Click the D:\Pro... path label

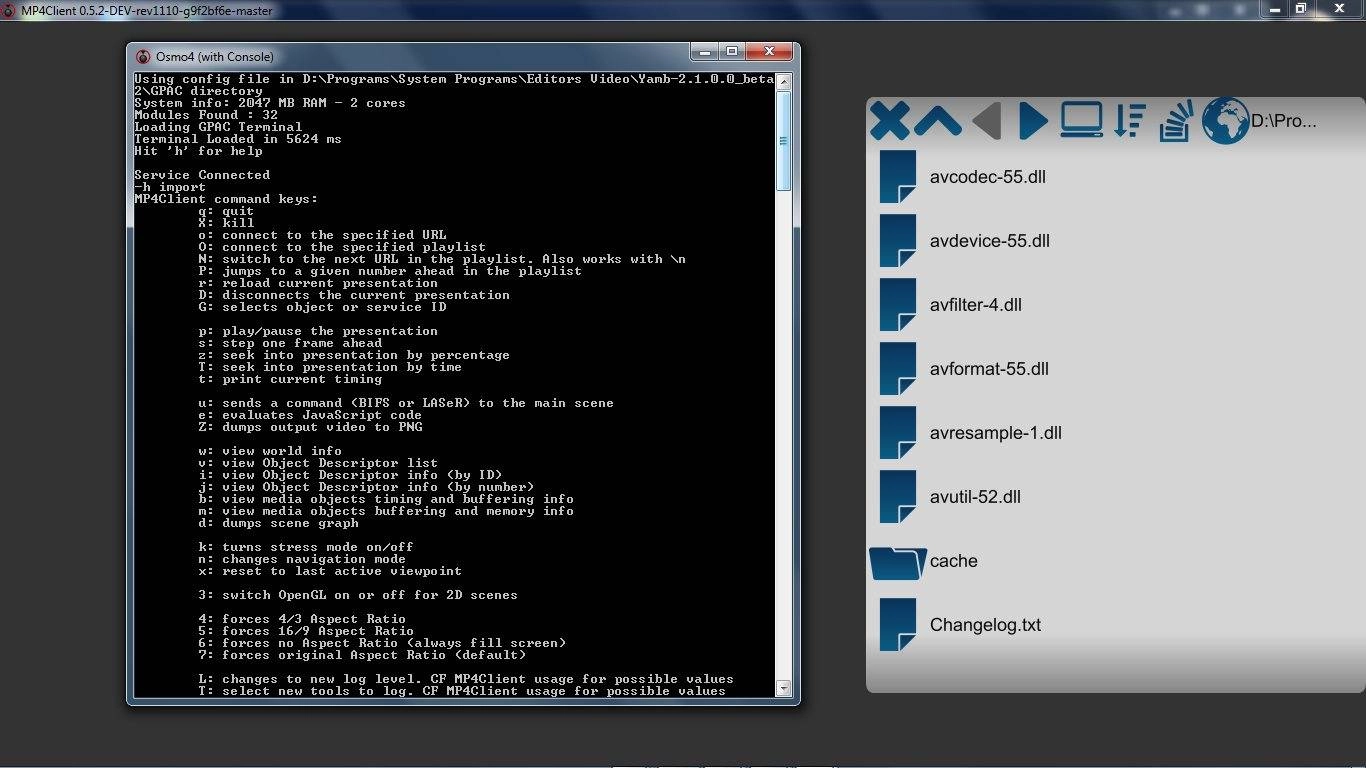(x=1283, y=121)
